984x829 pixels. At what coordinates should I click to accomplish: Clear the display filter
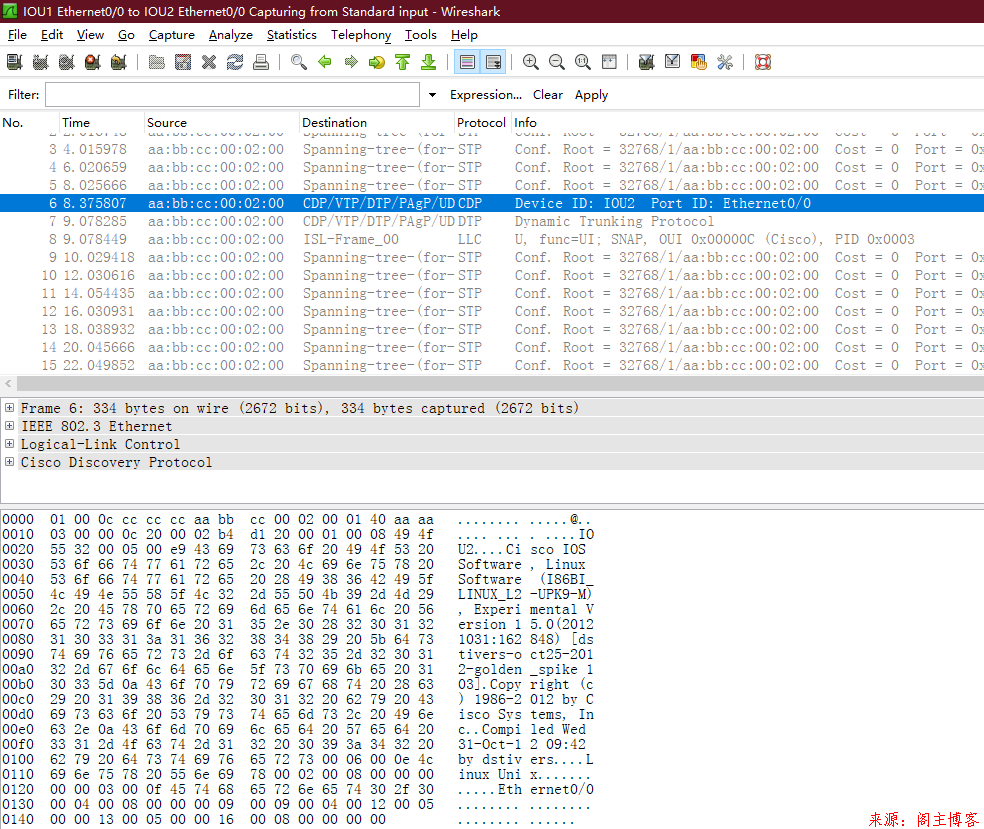pyautogui.click(x=547, y=95)
